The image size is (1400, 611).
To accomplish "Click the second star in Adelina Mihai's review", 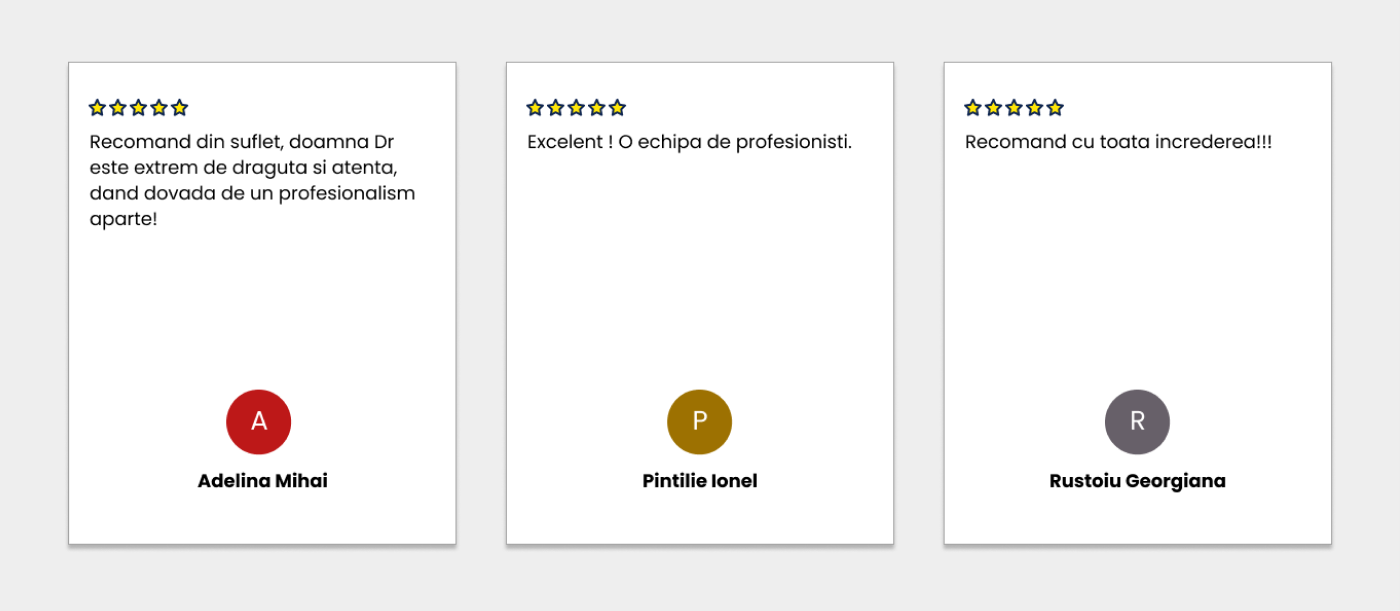I will coord(117,108).
